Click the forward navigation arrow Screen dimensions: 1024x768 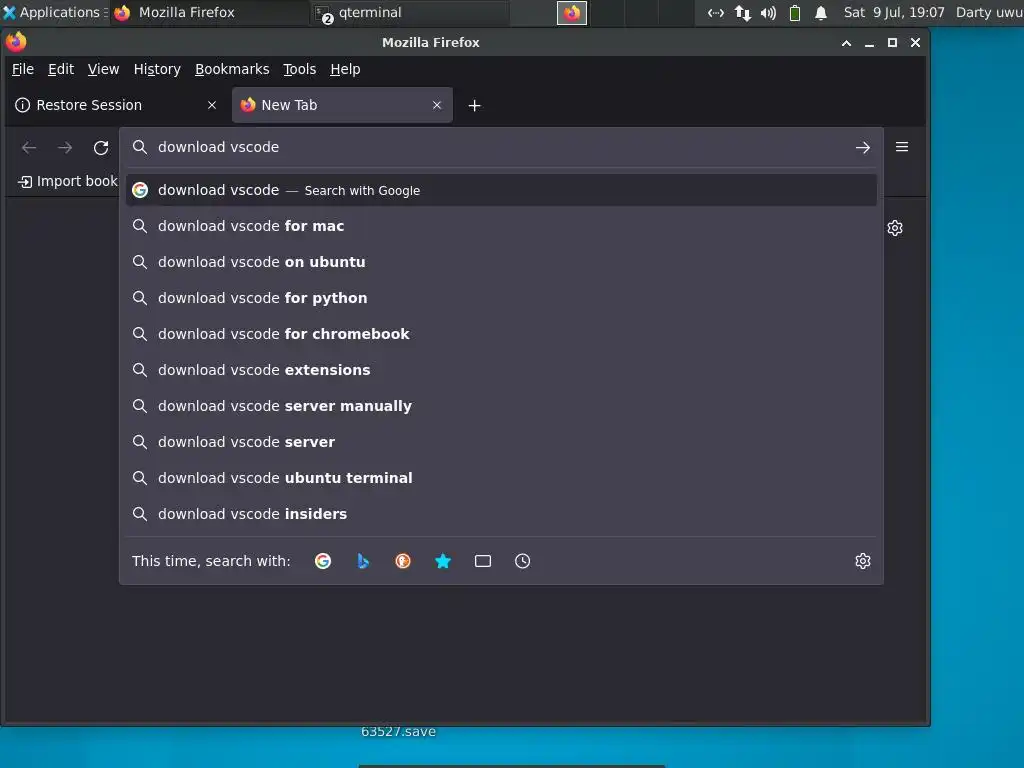[65, 148]
